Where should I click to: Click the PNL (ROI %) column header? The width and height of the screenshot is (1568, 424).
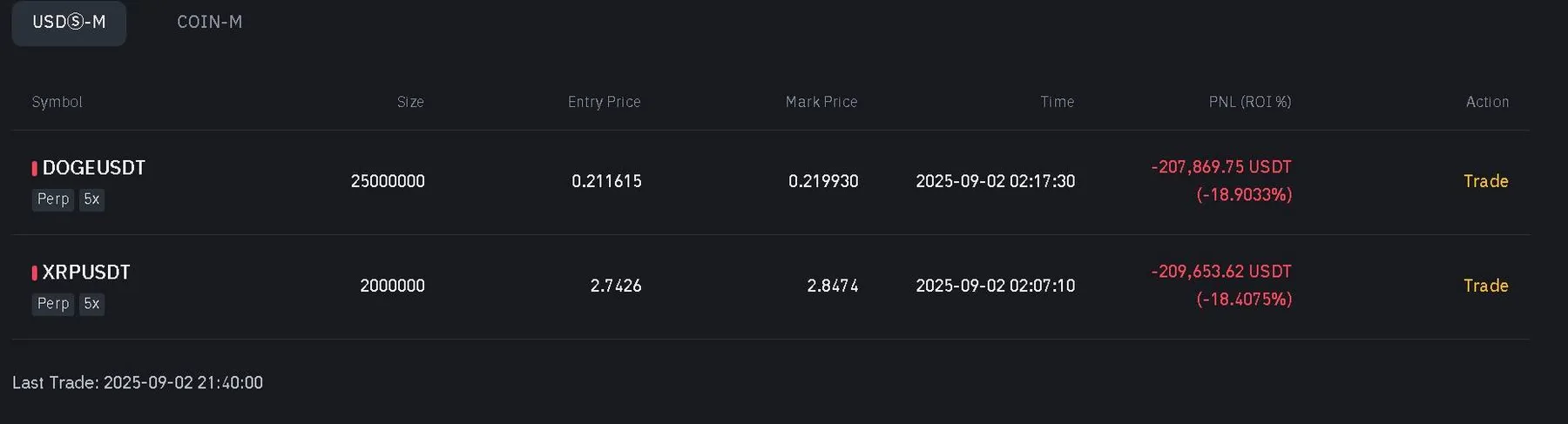pos(1249,102)
